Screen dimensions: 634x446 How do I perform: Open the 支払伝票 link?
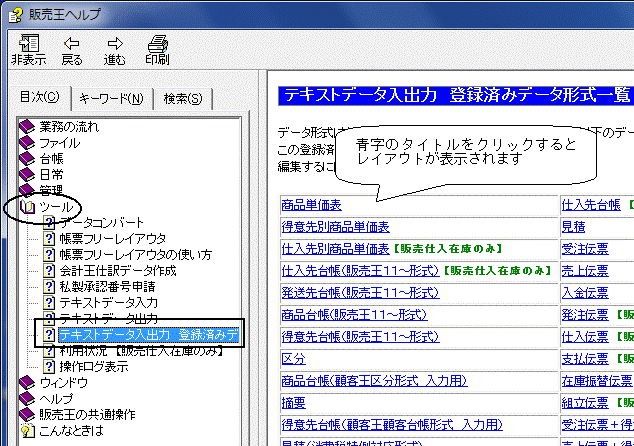click(x=585, y=359)
